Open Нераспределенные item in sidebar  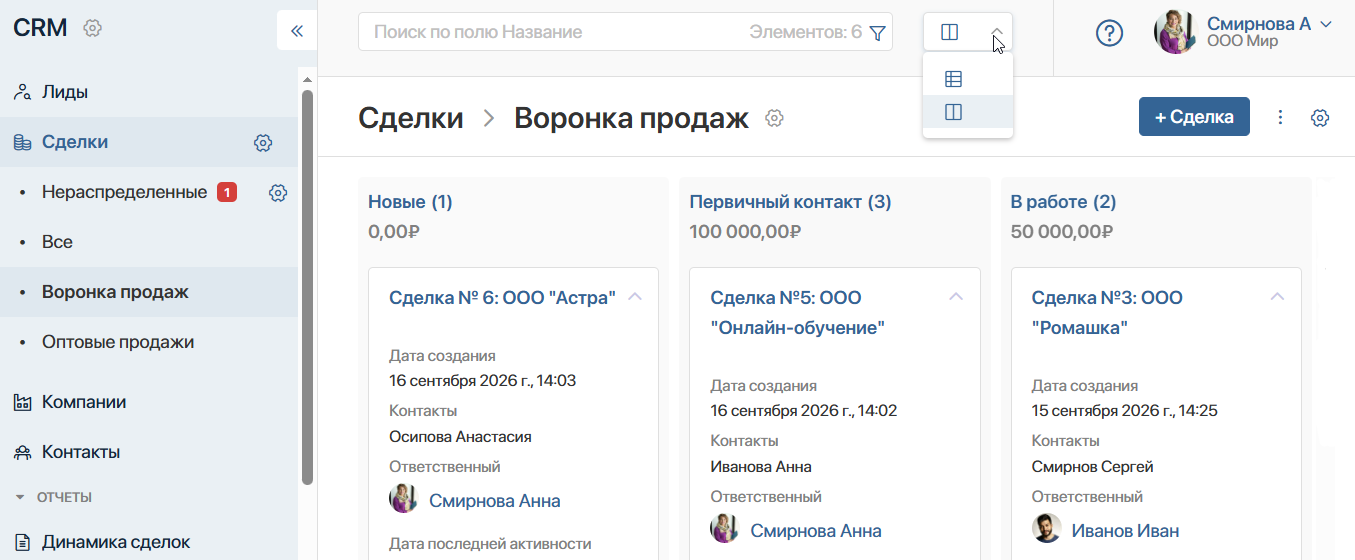(124, 192)
